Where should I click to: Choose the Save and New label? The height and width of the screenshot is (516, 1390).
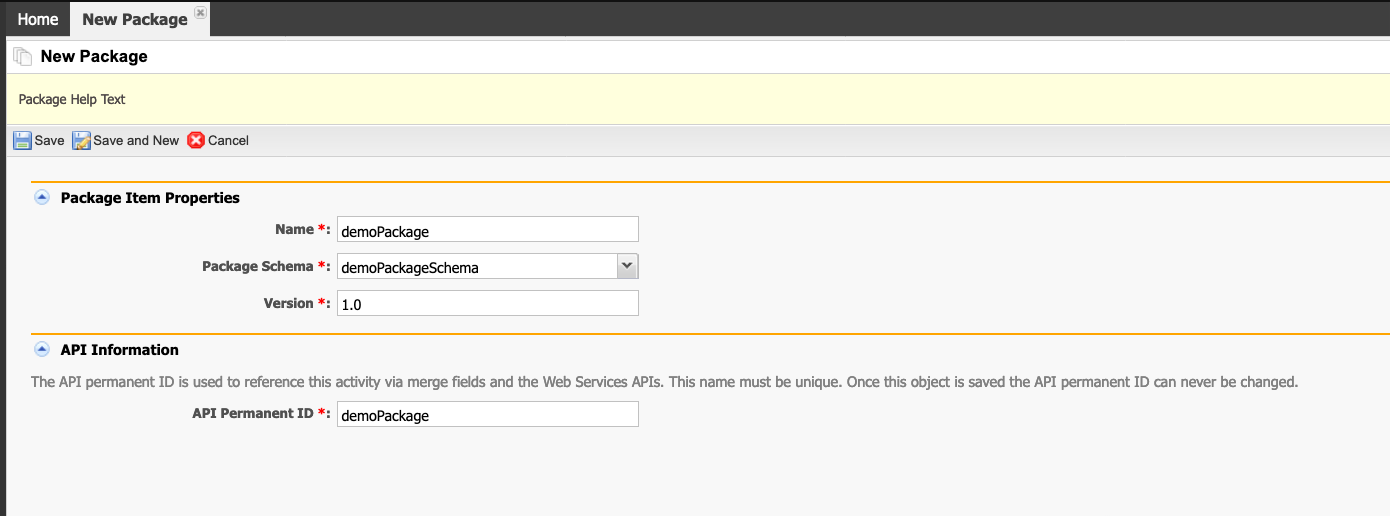136,140
